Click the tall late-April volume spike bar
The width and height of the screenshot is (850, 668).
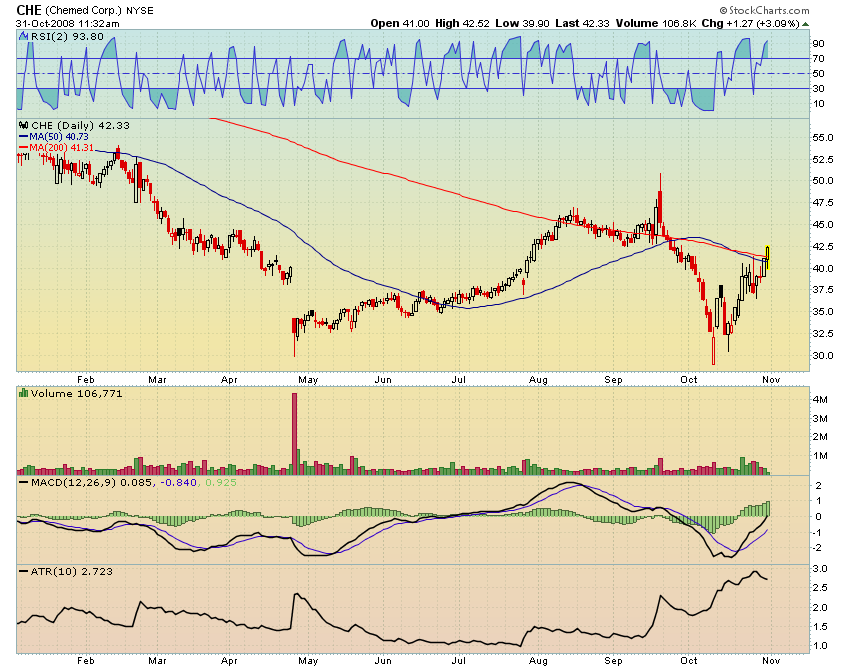pos(294,434)
